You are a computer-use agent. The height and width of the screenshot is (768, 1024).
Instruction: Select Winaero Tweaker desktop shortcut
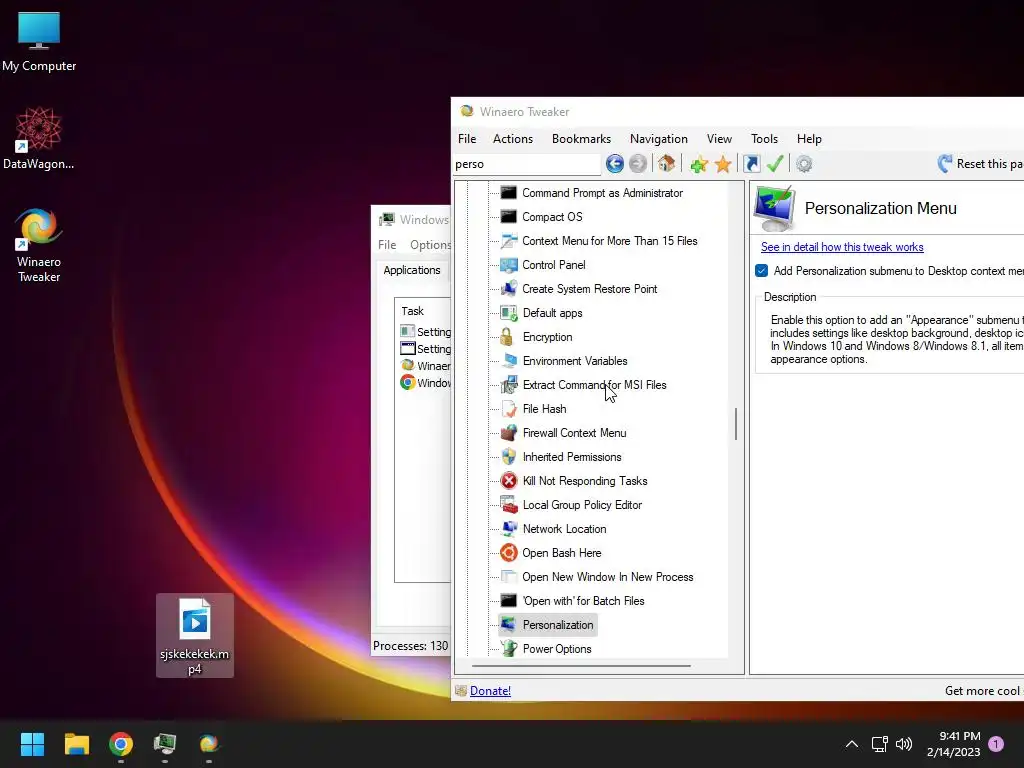[x=39, y=246]
